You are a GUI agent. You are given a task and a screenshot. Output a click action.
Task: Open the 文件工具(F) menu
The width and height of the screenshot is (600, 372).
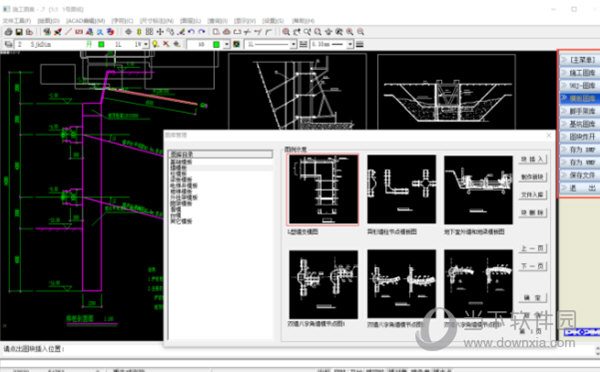click(x=17, y=21)
